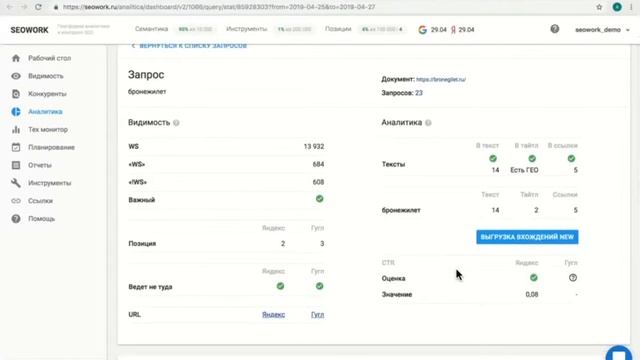640x360 pixels.
Task: Click the help icon in top header
Action: [x=554, y=29]
